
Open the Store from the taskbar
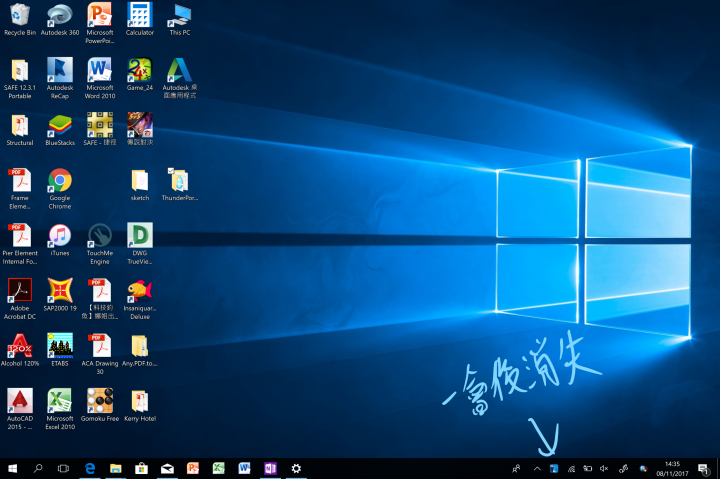click(141, 468)
